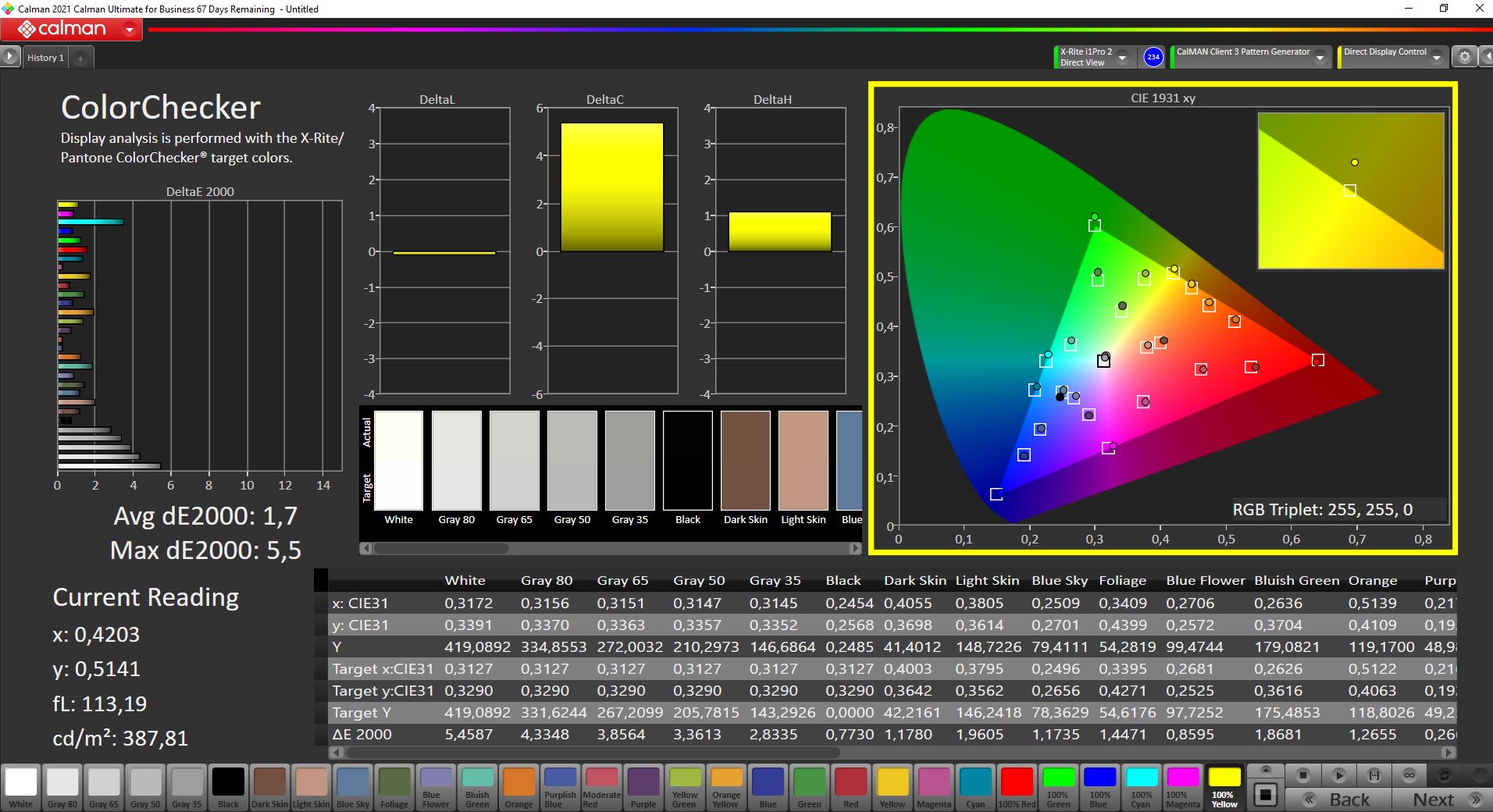1493x812 pixels.
Task: Select the Dark Skin patch in bottom strip
Action: click(269, 787)
